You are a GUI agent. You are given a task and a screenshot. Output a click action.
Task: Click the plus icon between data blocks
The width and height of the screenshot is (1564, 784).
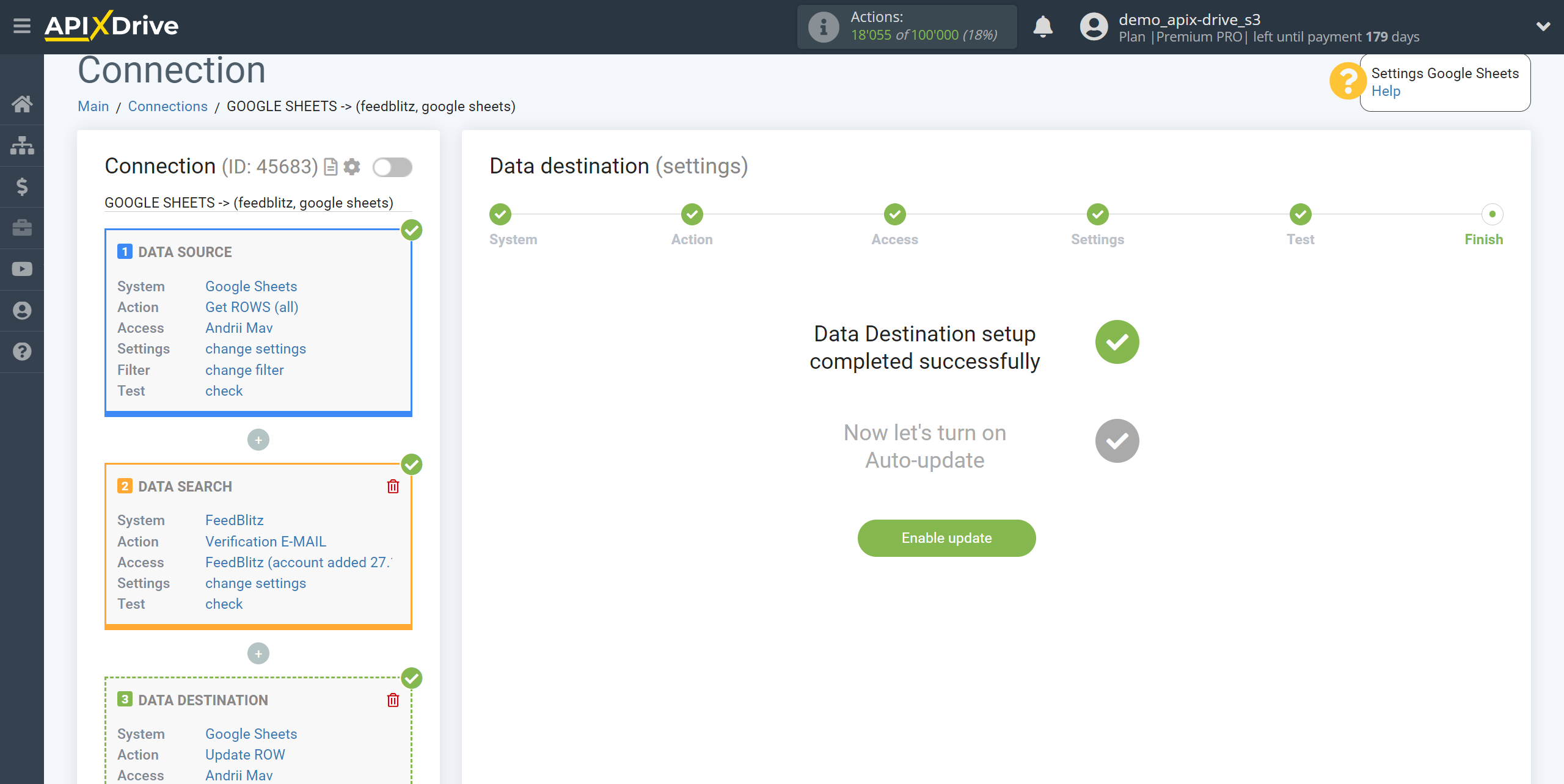[258, 440]
